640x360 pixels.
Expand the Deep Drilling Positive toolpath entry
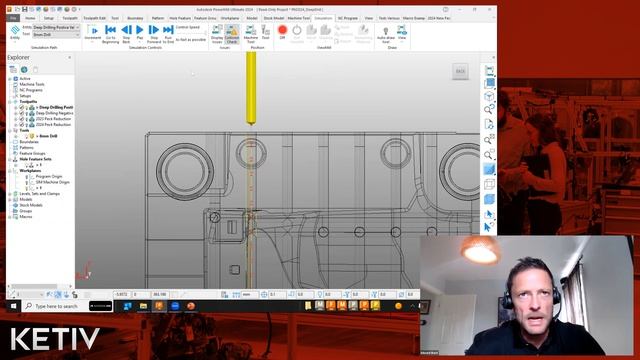[x=16, y=107]
